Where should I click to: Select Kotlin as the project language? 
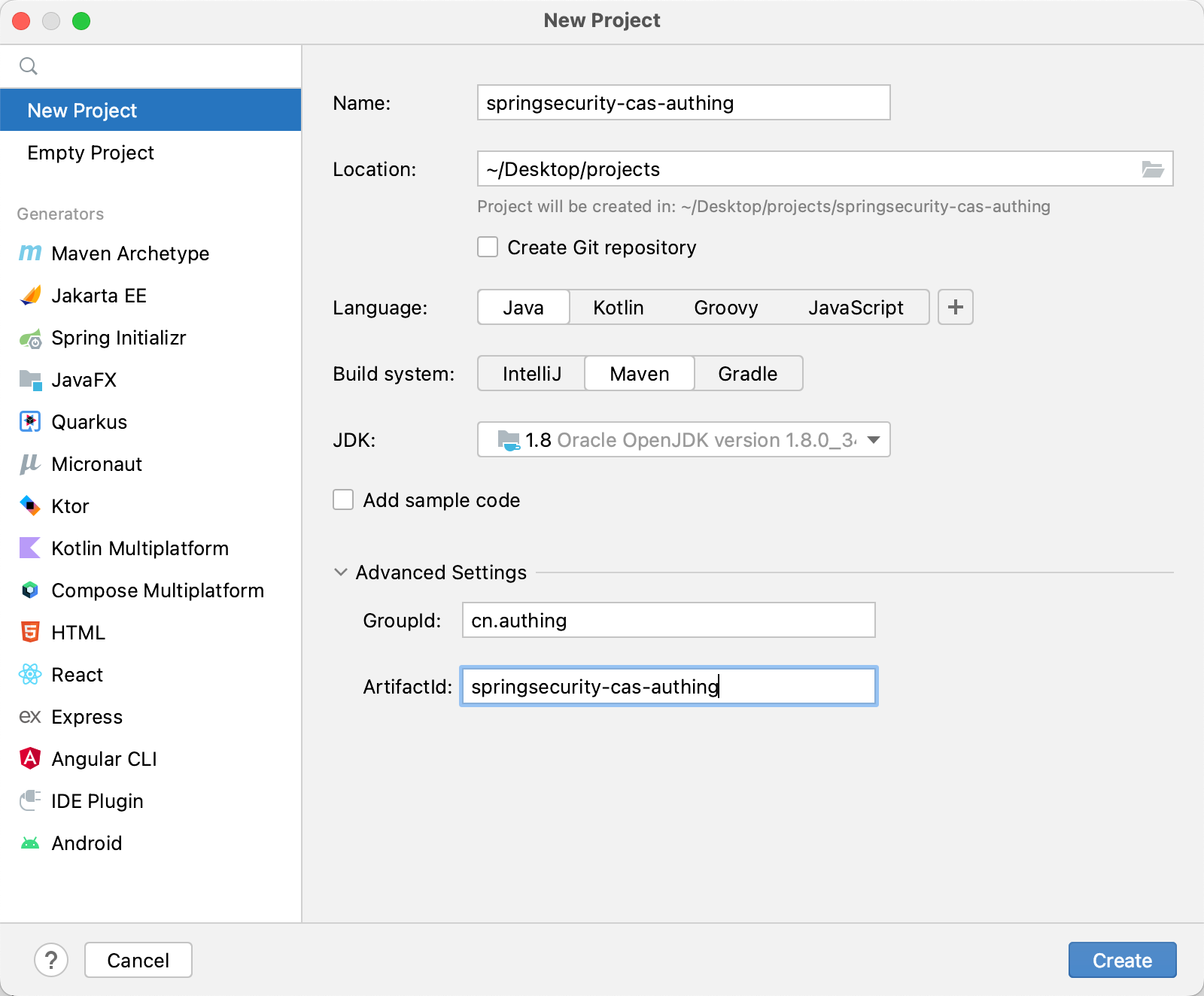618,307
